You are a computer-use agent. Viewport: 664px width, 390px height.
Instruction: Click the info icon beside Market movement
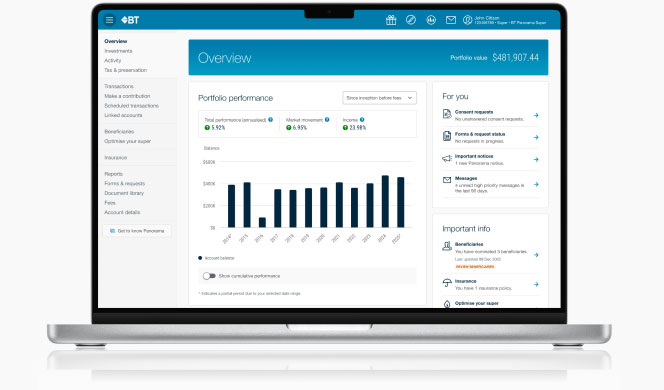pos(327,120)
